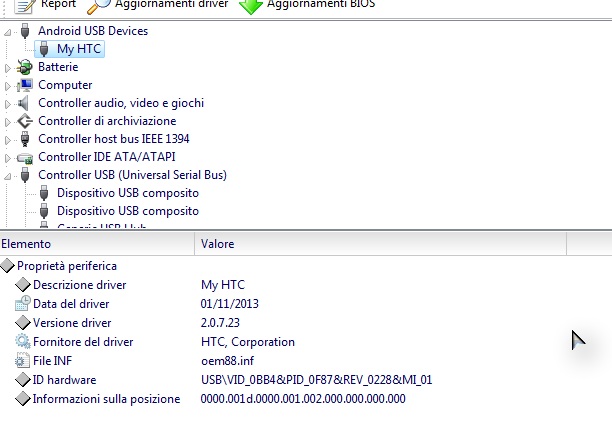This screenshot has height=422, width=612.
Task: Click the Computer category icon
Action: point(25,85)
